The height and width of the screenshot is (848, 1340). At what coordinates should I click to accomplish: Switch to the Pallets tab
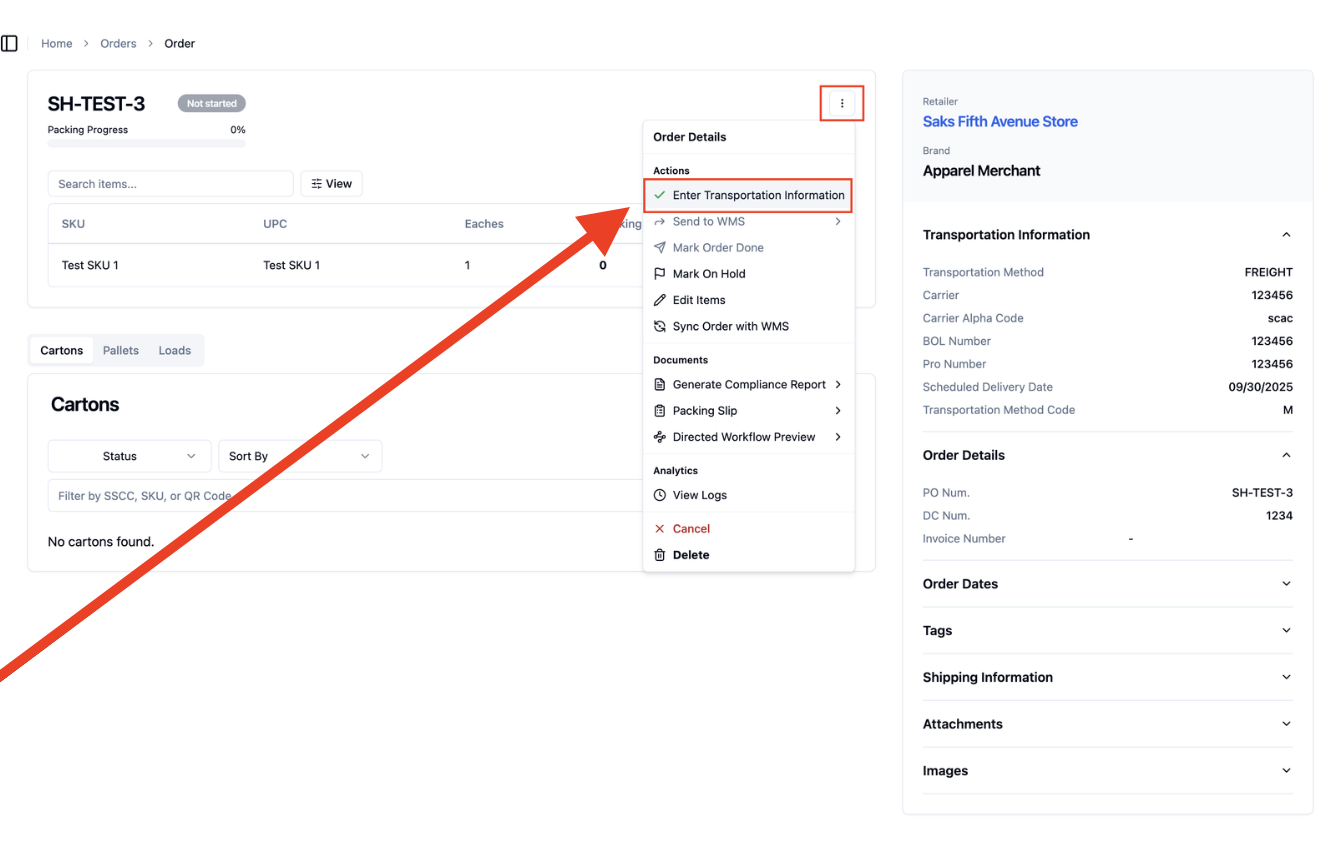pos(121,351)
